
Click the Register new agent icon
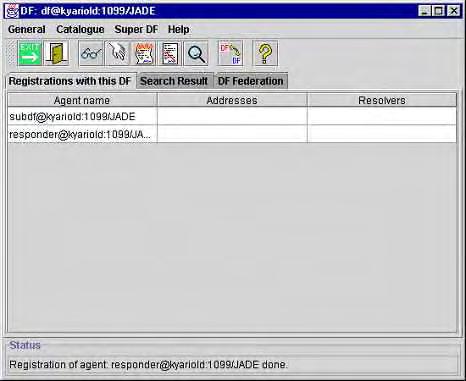pyautogui.click(x=144, y=53)
